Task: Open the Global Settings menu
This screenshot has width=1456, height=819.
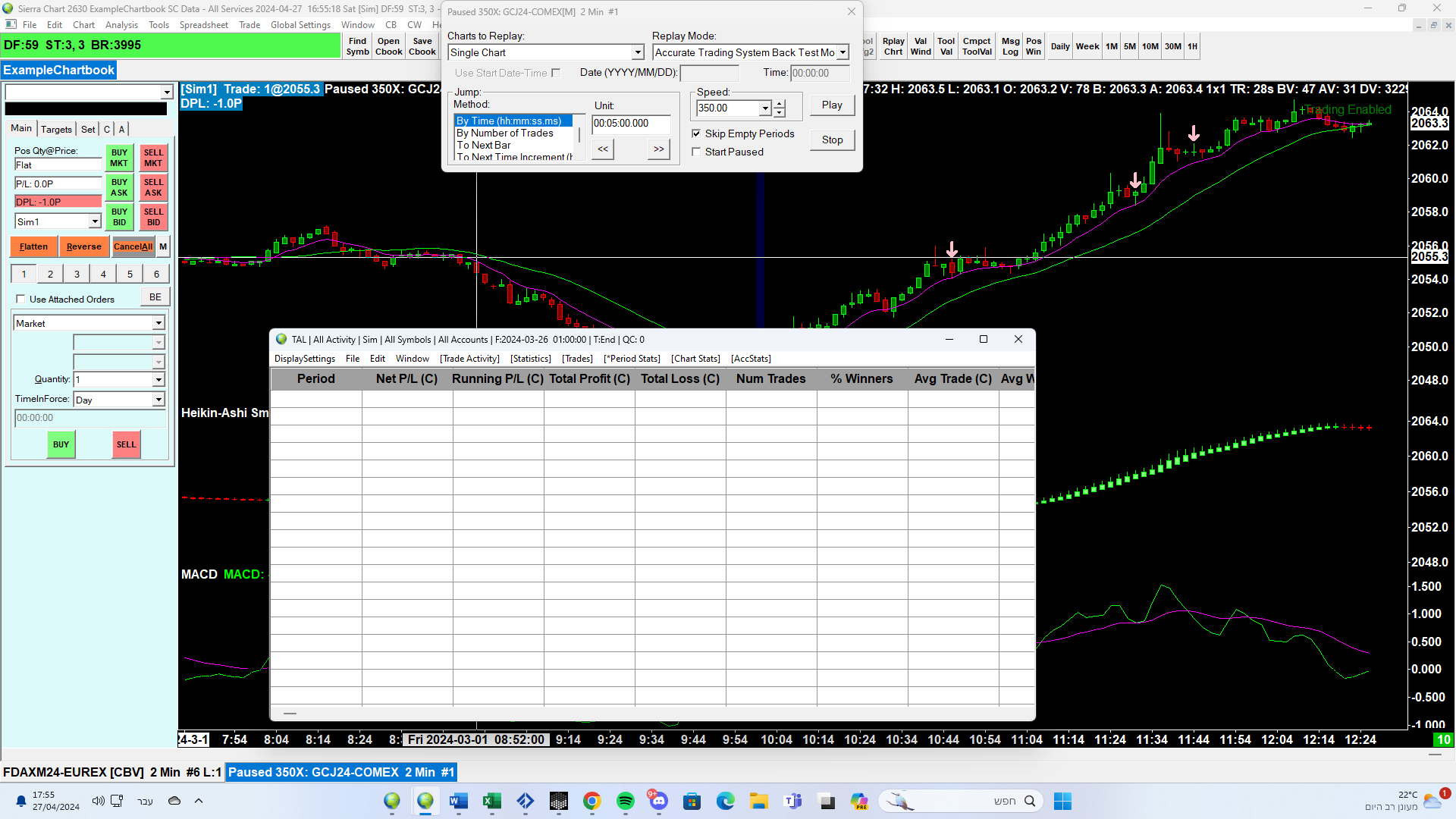Action: tap(300, 25)
